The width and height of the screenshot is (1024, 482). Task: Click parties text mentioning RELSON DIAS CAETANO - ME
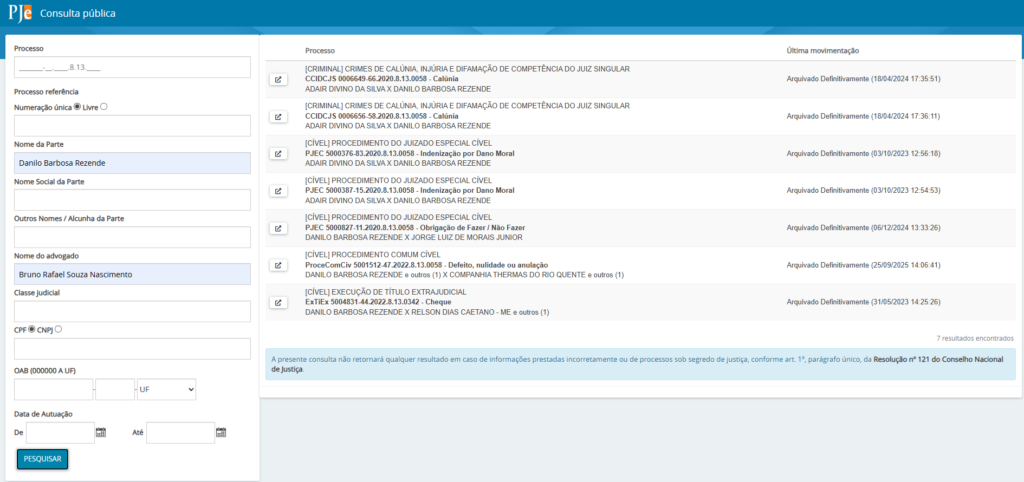click(x=427, y=312)
